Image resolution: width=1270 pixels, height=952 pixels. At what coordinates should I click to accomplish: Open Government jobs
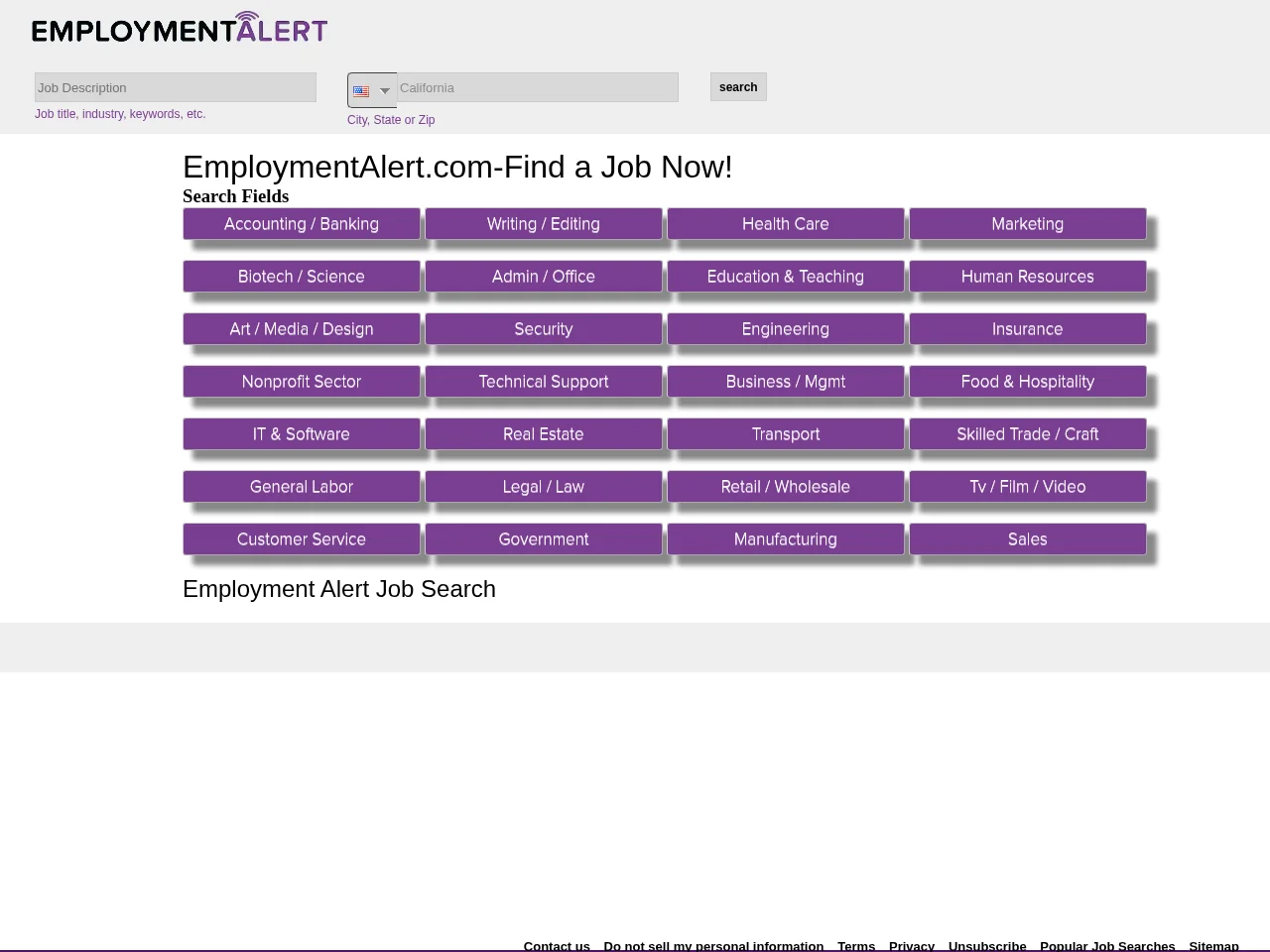[x=544, y=539]
